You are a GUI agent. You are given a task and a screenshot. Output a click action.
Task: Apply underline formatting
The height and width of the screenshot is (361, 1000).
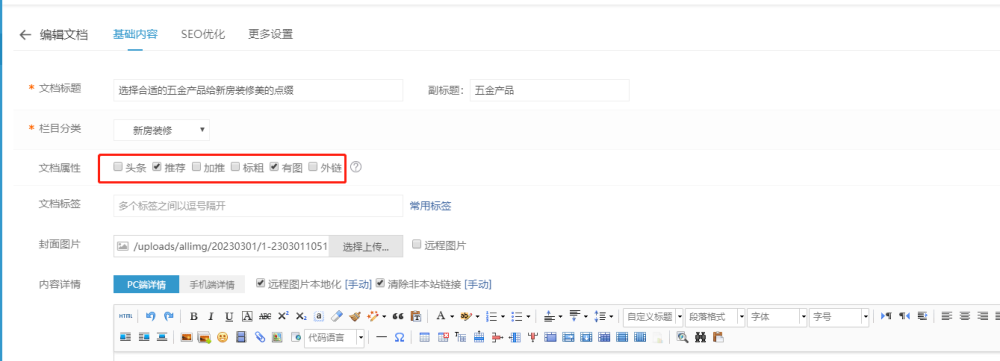[229, 316]
